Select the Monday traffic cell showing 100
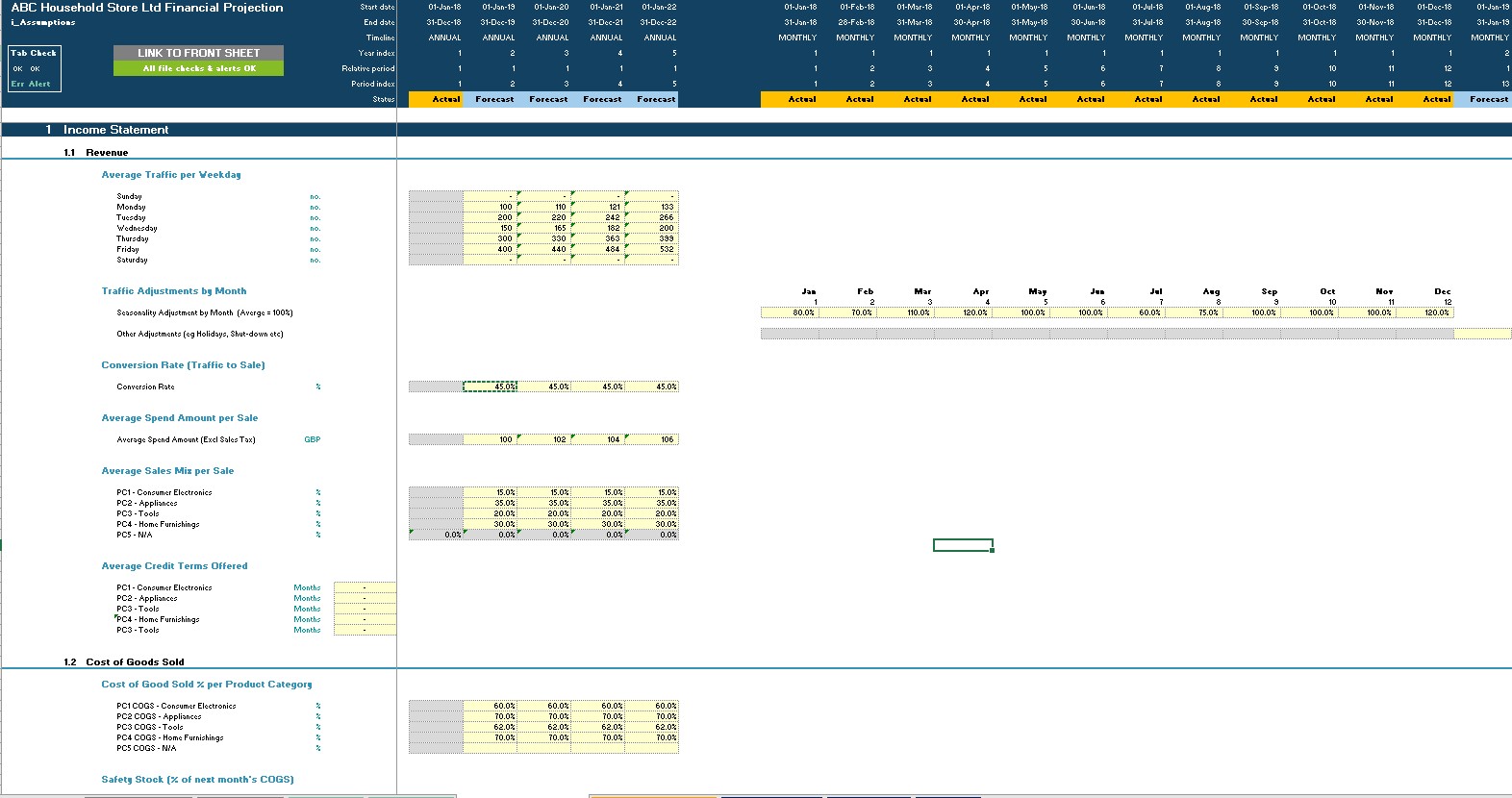Image resolution: width=1512 pixels, height=798 pixels. pos(491,207)
